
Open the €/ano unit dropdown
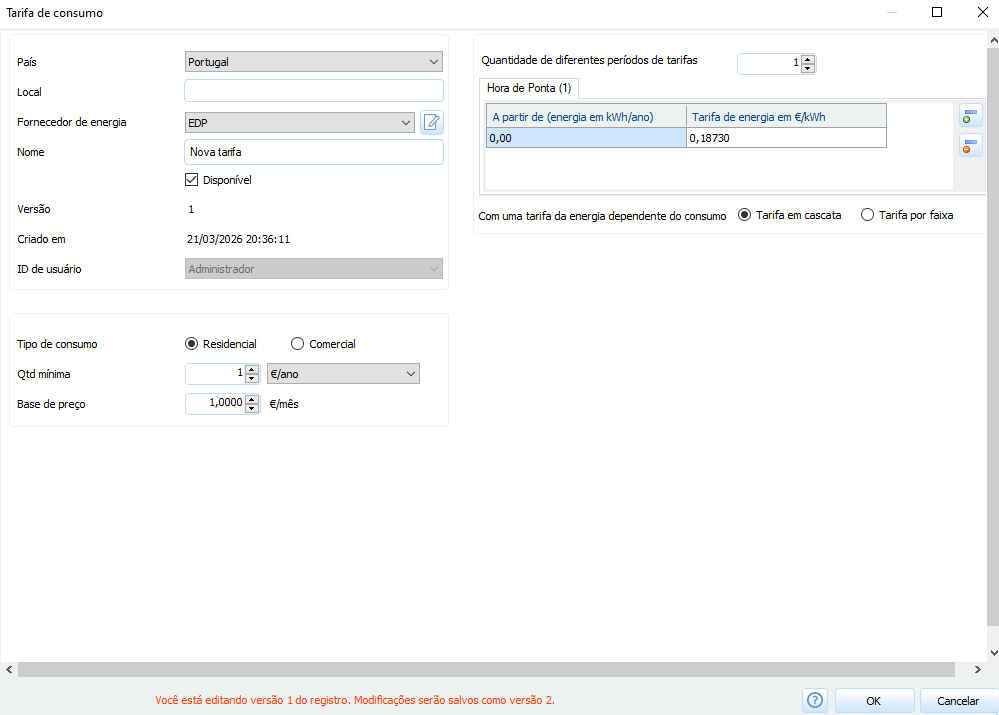click(x=343, y=374)
